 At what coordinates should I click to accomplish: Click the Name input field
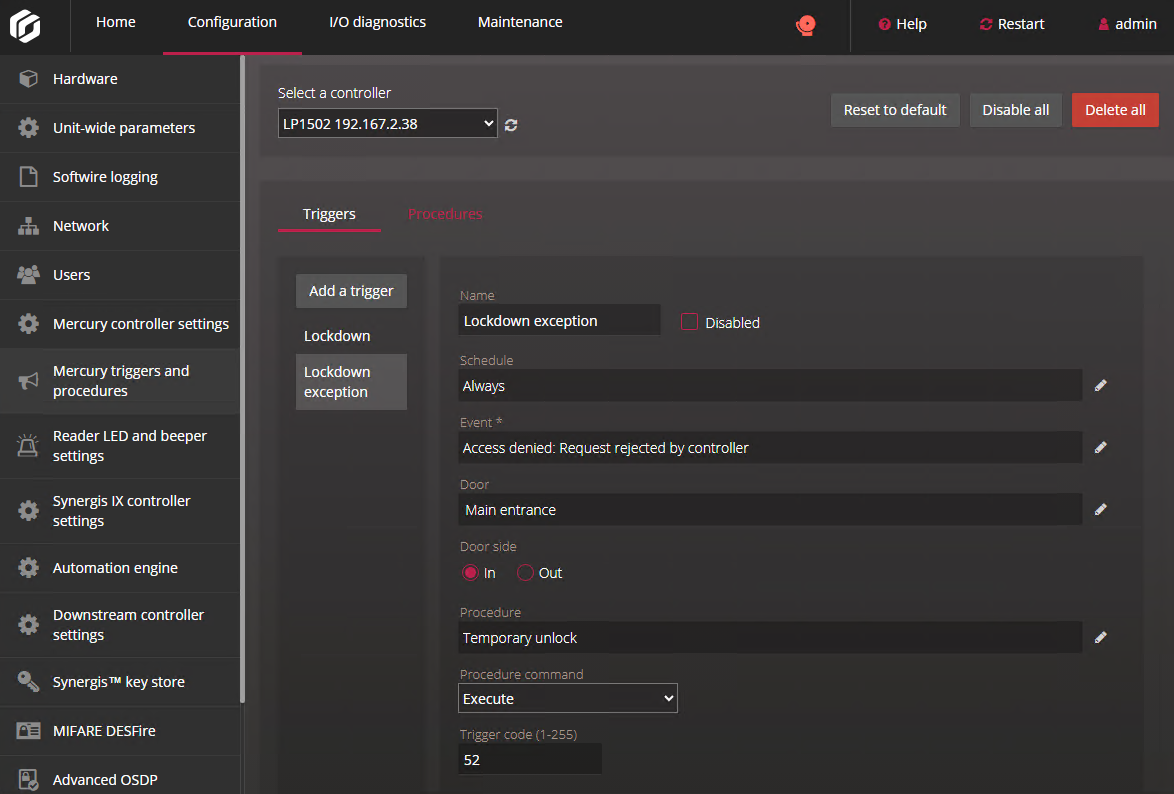coord(559,321)
